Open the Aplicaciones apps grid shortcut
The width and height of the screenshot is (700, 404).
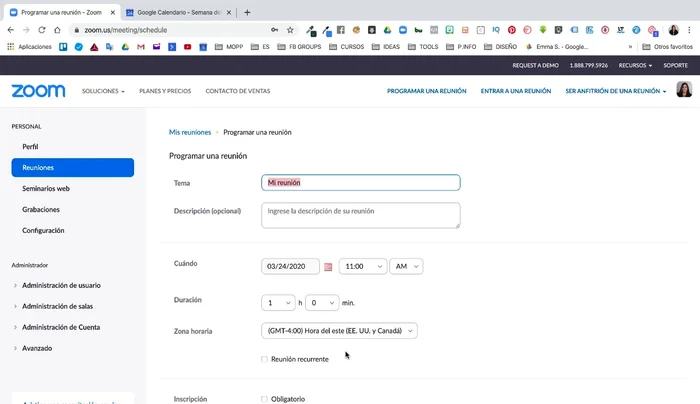(30, 47)
